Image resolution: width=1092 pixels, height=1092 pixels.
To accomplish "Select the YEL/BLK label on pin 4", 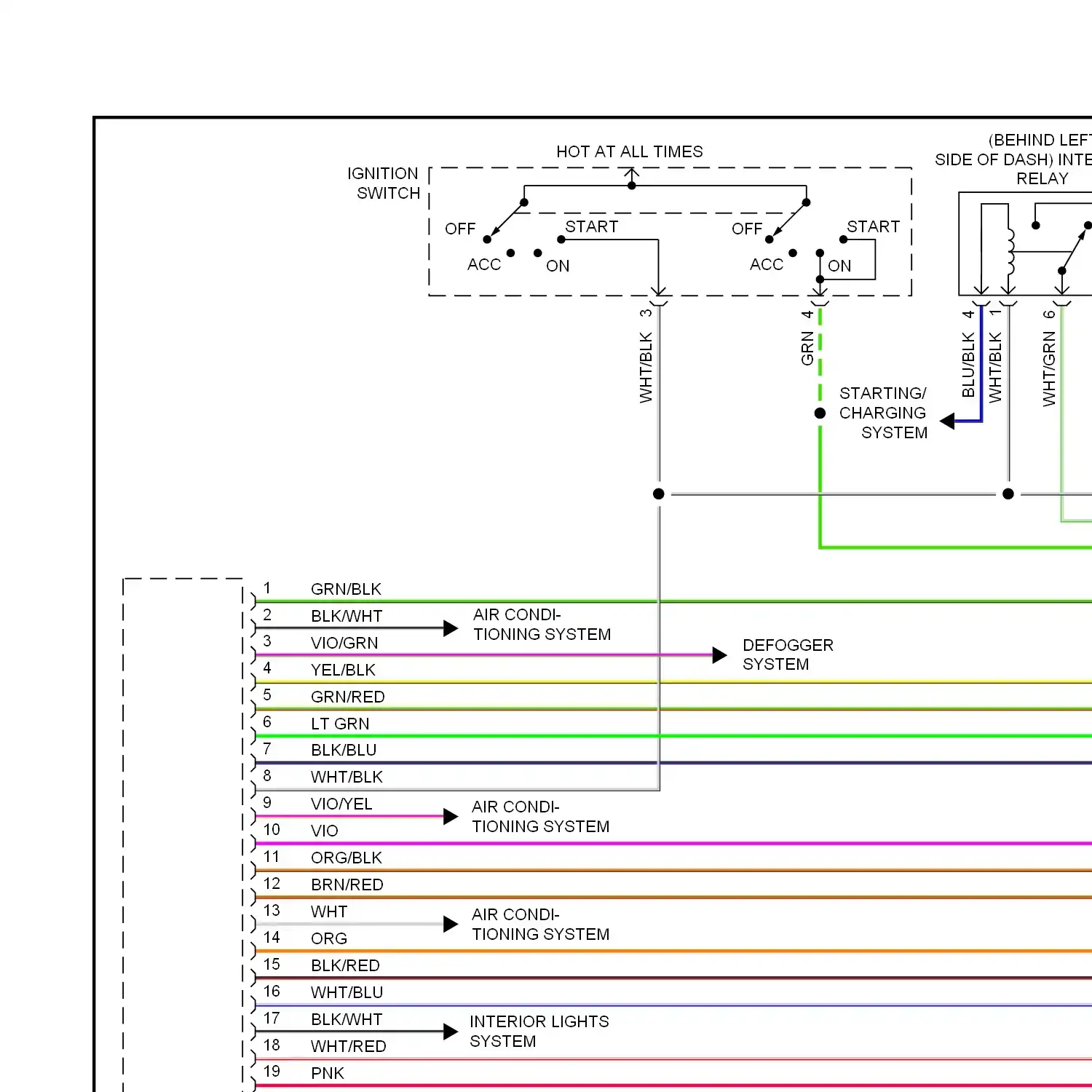I will 343,670.
